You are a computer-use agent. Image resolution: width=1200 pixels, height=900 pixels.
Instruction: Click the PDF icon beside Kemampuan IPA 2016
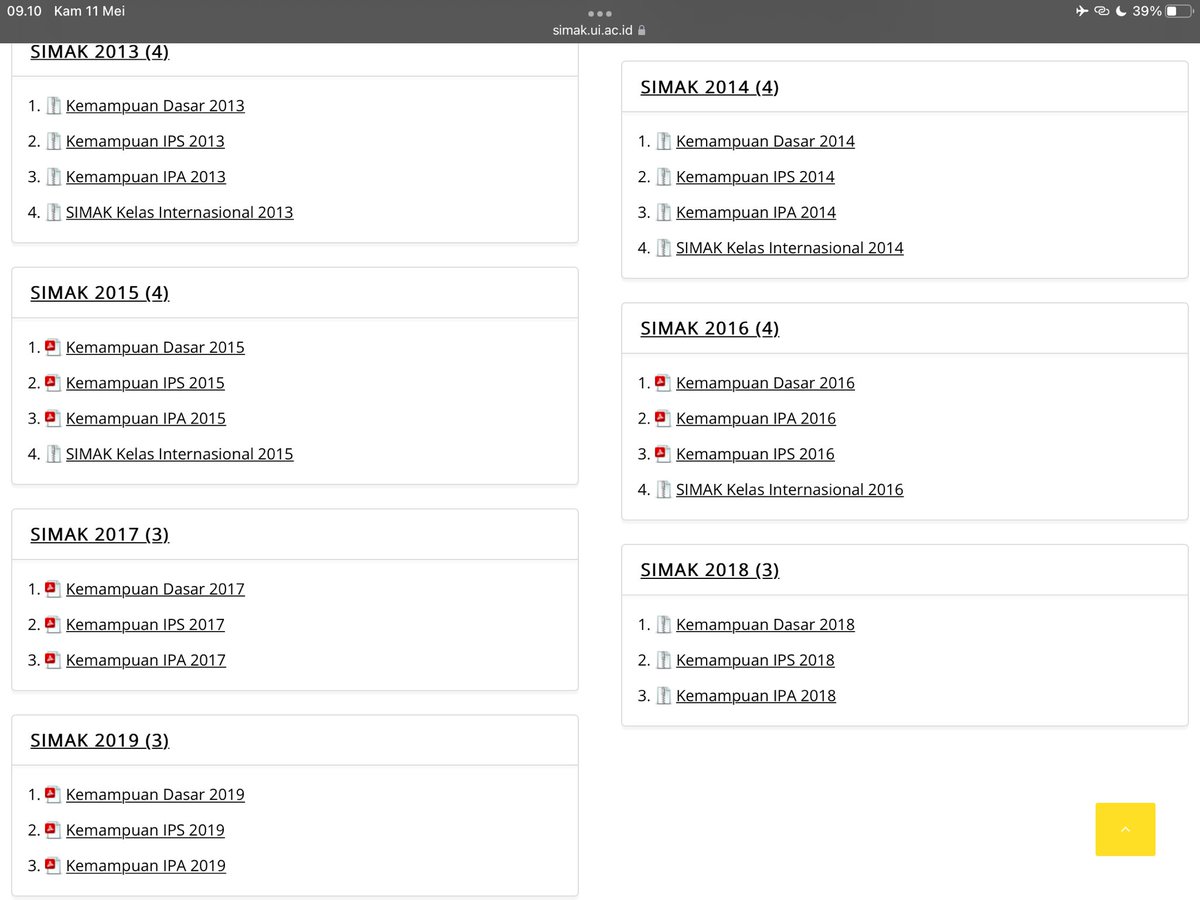point(663,418)
